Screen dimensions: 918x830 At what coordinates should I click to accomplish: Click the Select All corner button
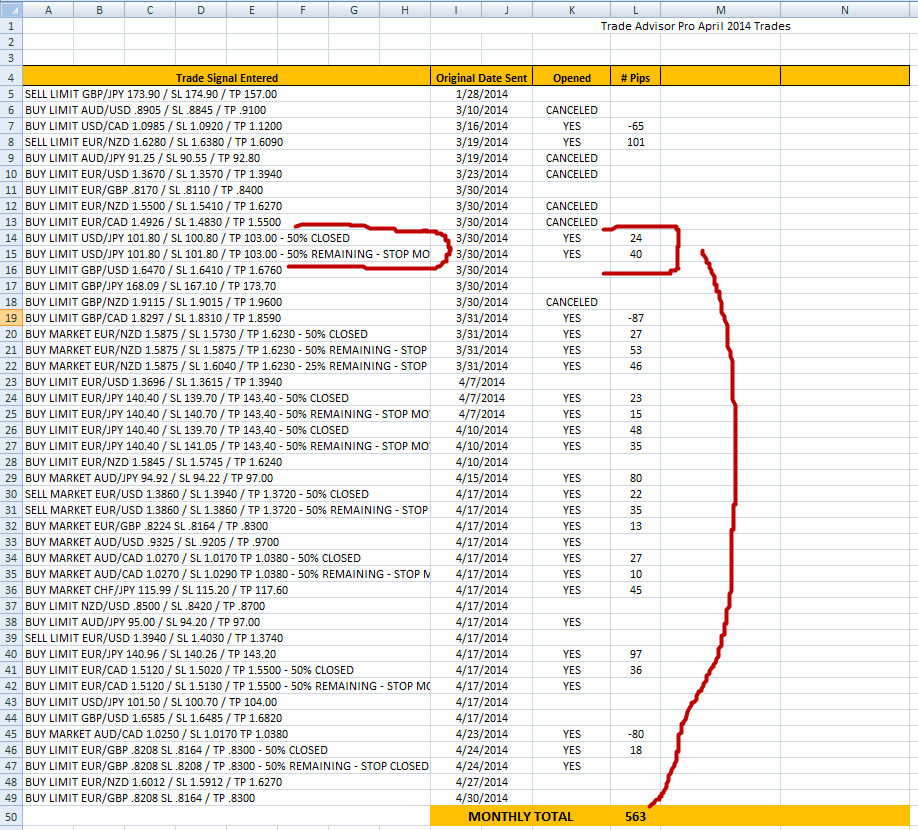click(x=11, y=9)
